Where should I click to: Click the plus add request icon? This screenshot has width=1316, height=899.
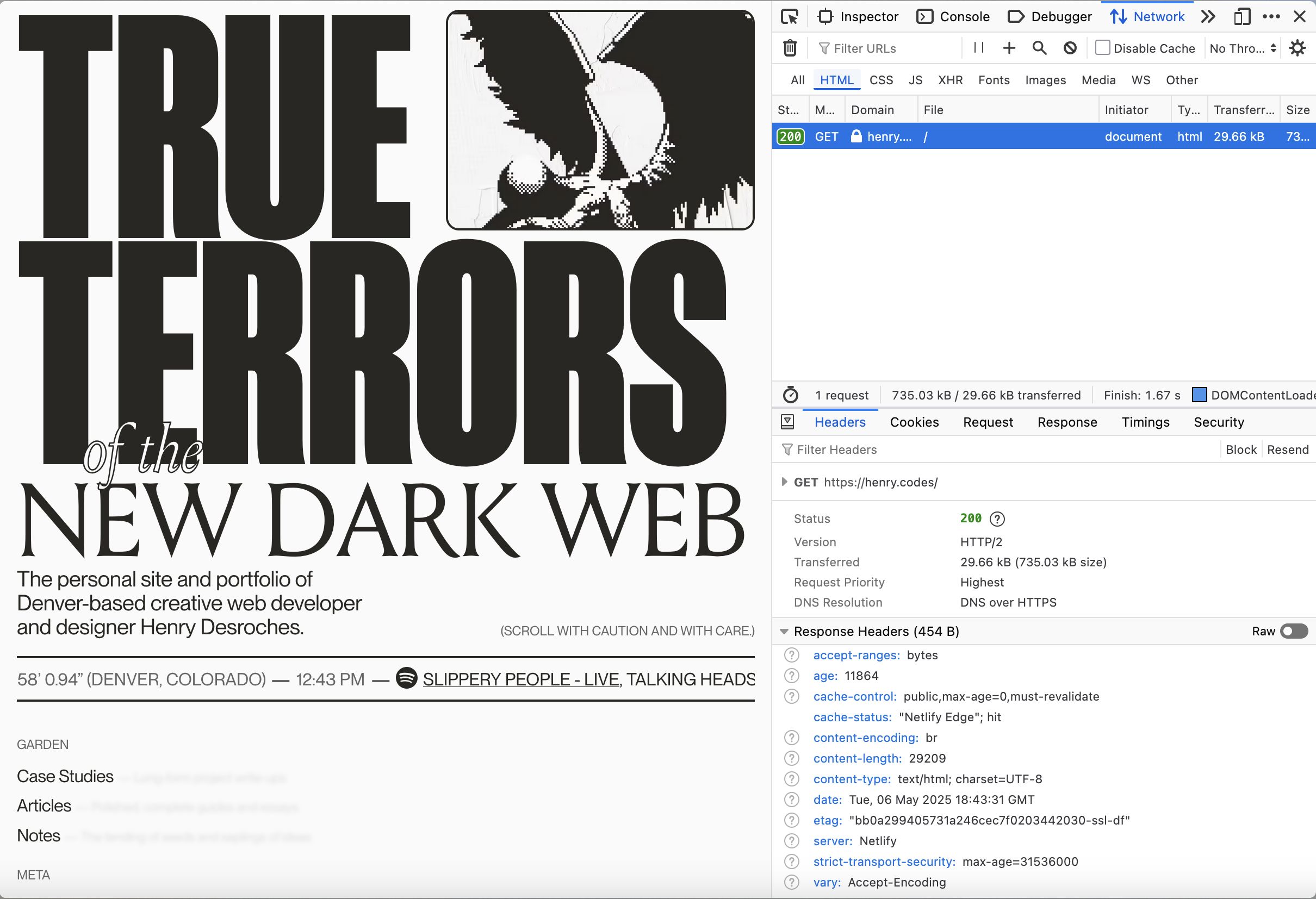(1009, 48)
